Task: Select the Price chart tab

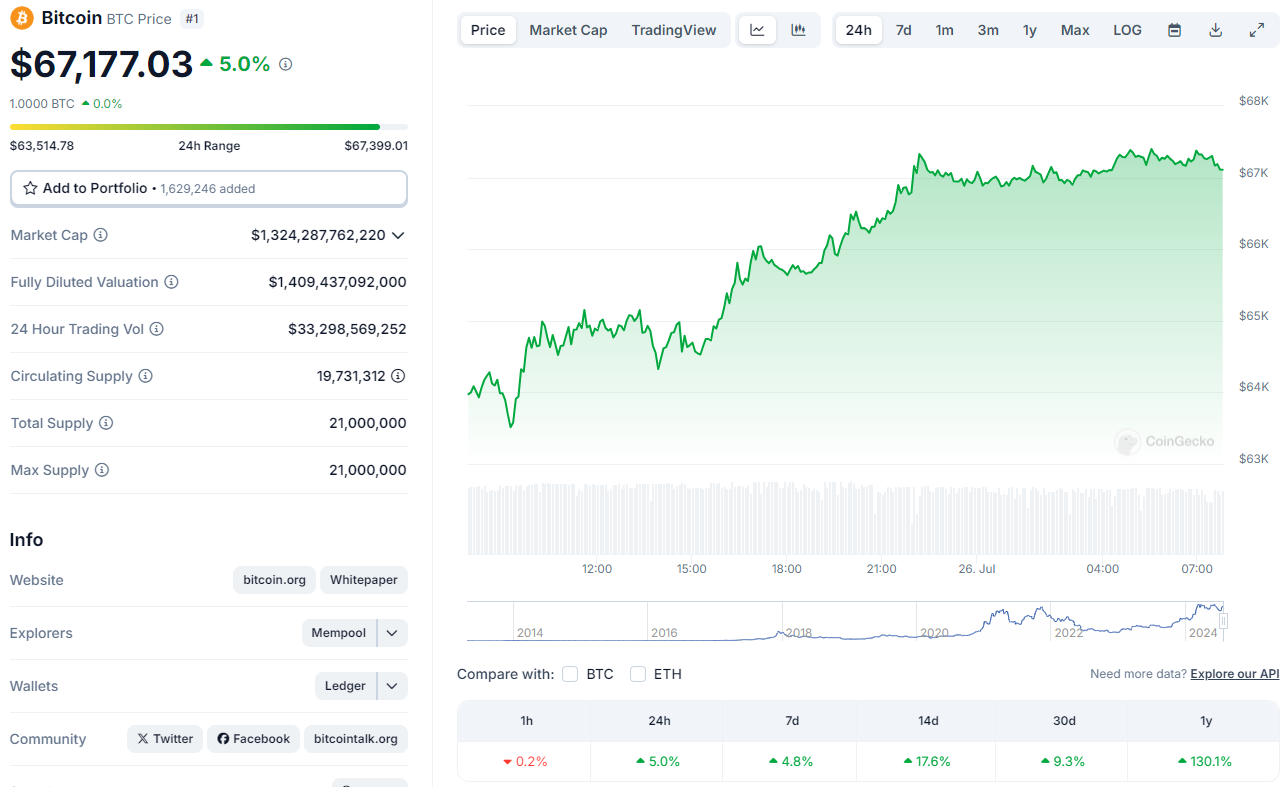Action: click(488, 30)
